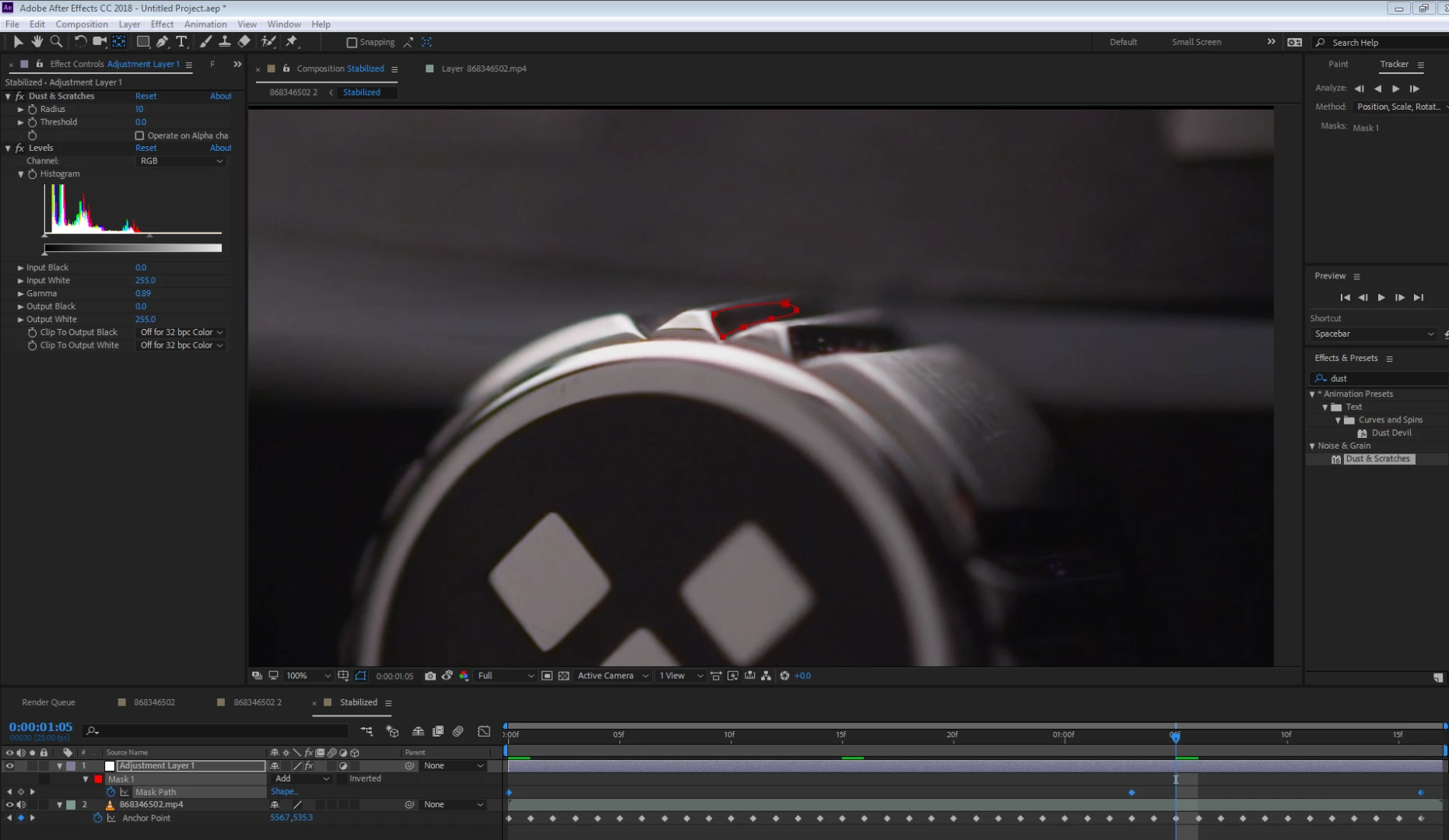Open the 1 View layout dropdown

pos(681,676)
